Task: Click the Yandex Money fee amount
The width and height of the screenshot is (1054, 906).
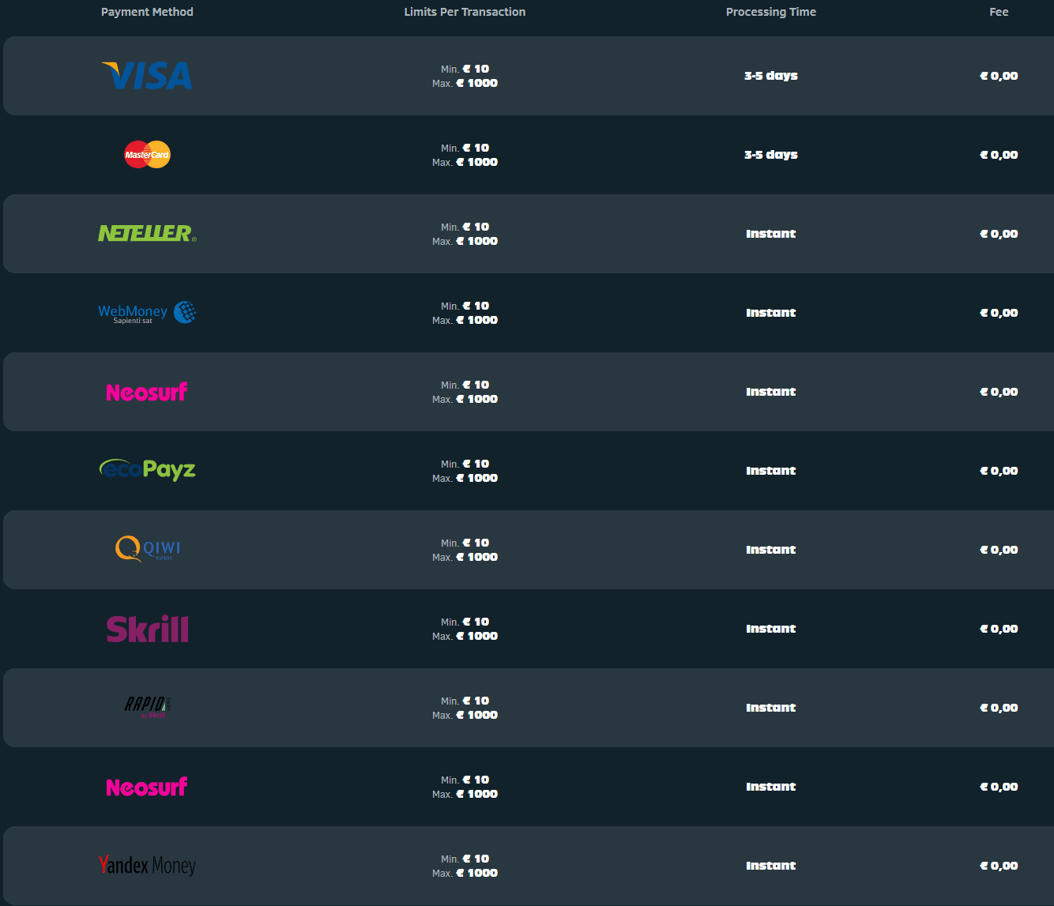Action: point(999,866)
